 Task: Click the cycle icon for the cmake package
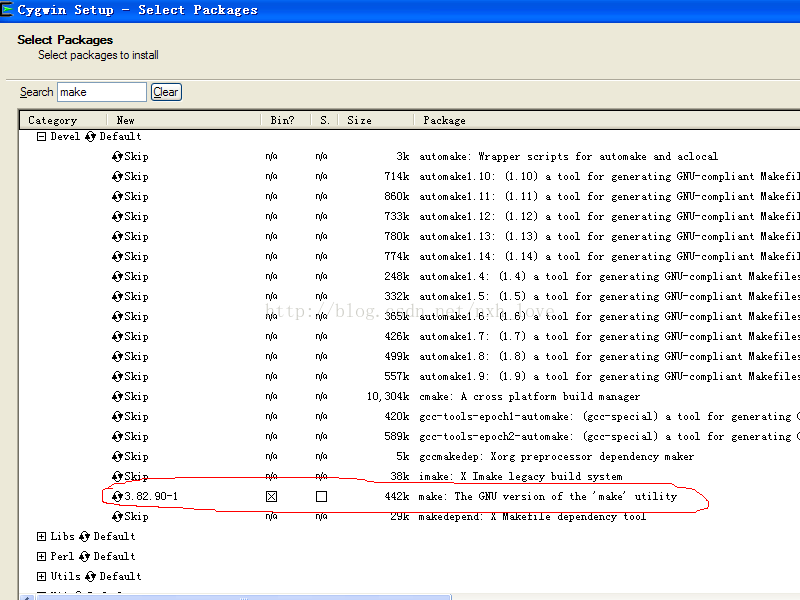click(117, 396)
